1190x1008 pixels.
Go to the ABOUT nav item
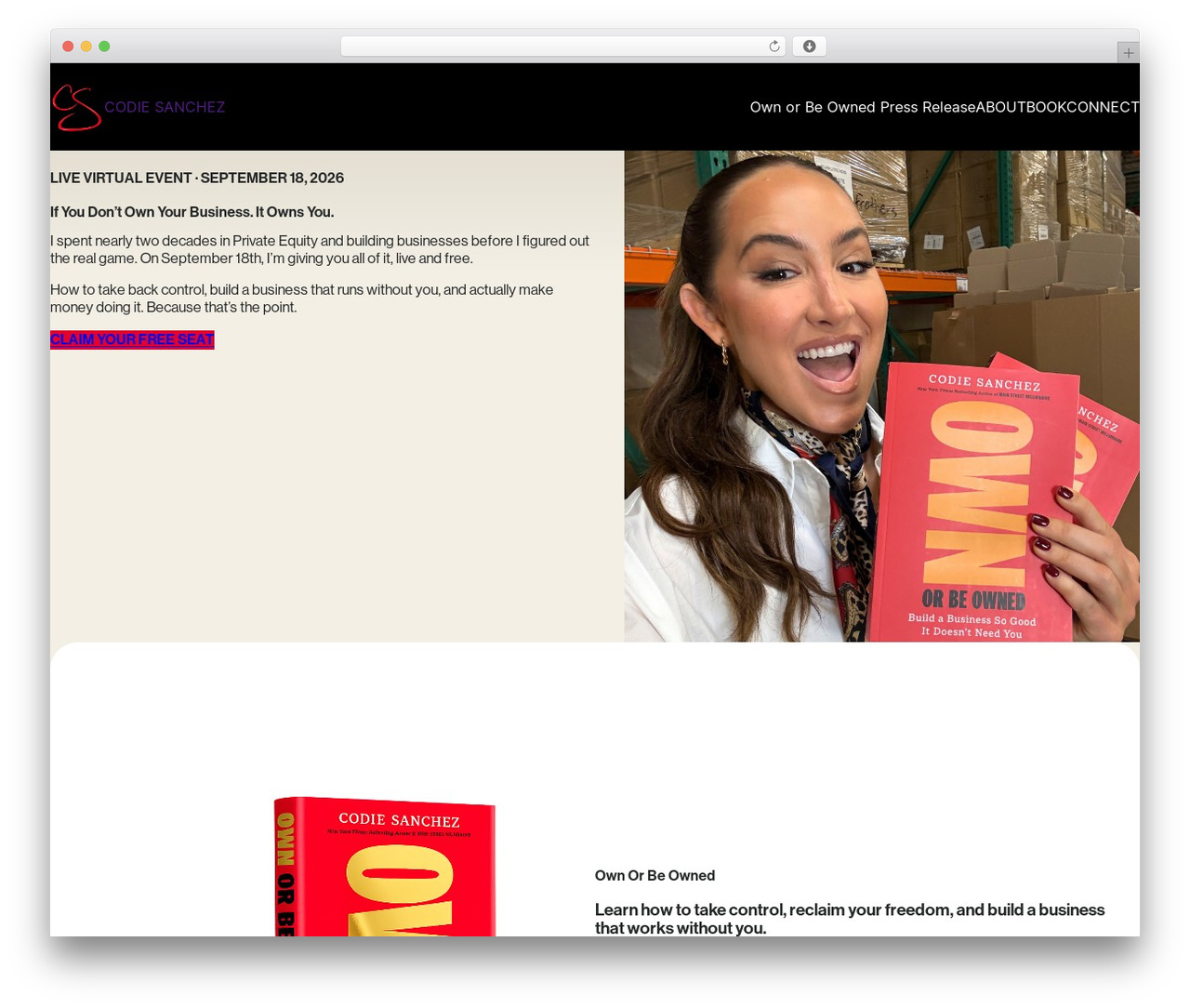point(1000,107)
